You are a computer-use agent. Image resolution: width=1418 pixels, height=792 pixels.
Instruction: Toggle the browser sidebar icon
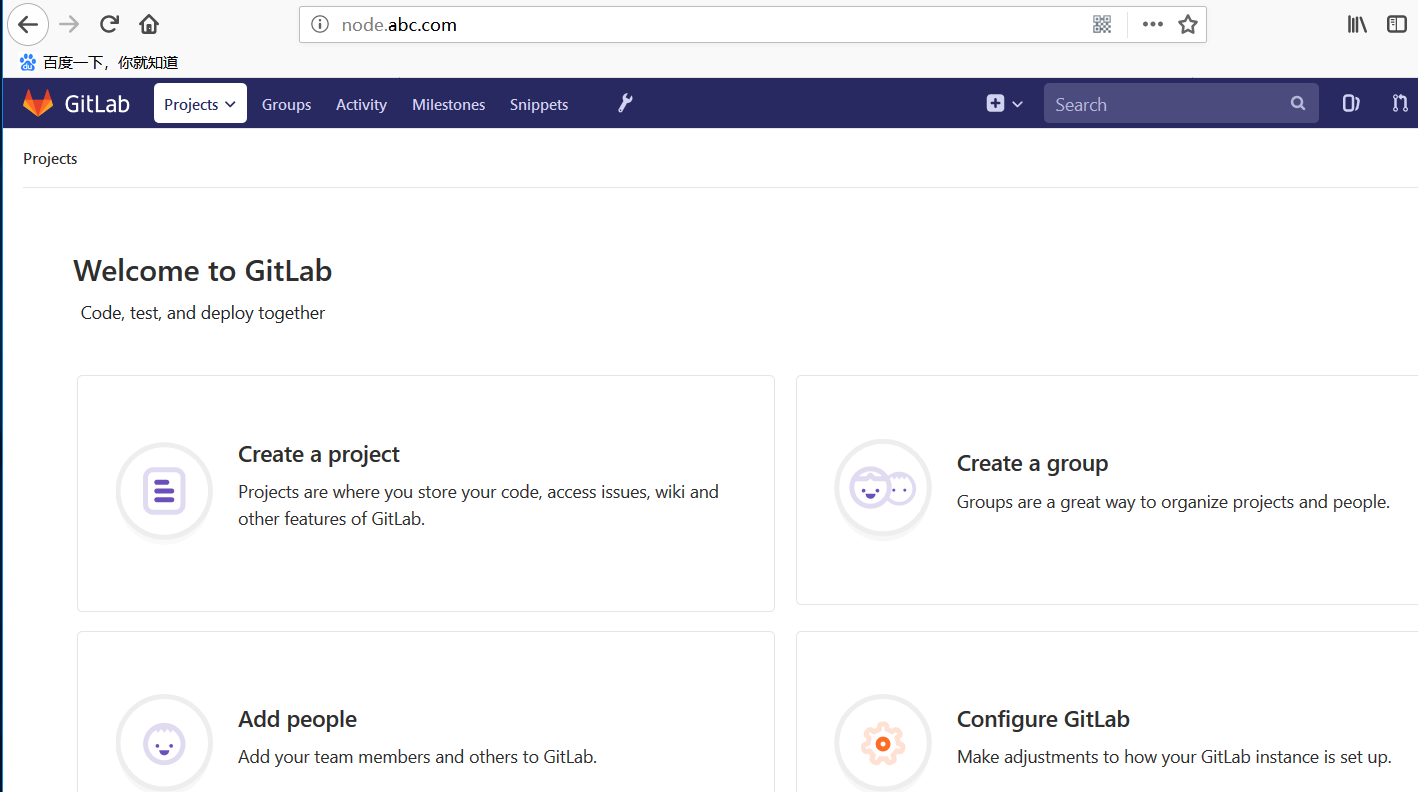pos(1397,24)
